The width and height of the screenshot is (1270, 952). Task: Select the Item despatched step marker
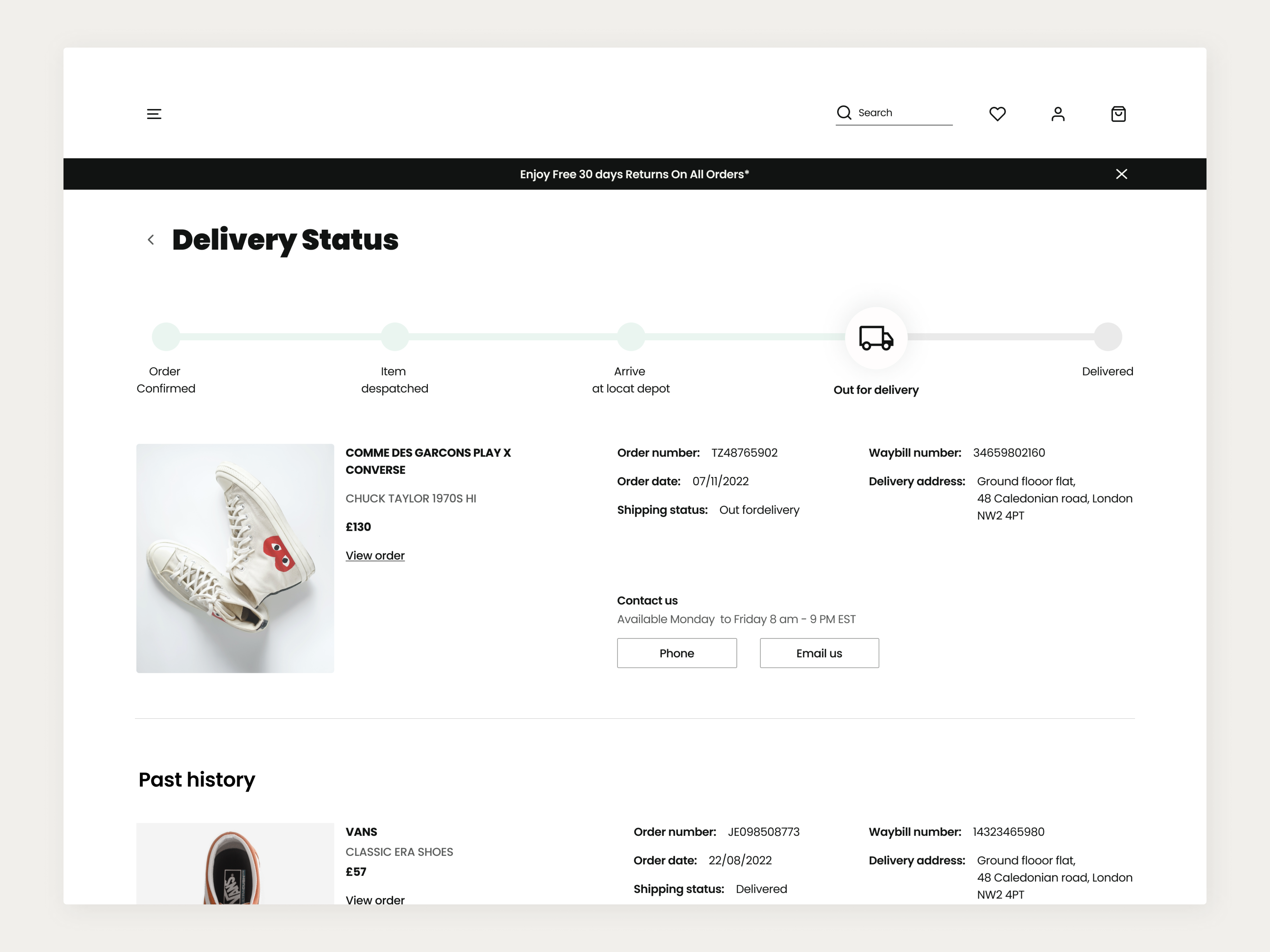(x=394, y=337)
